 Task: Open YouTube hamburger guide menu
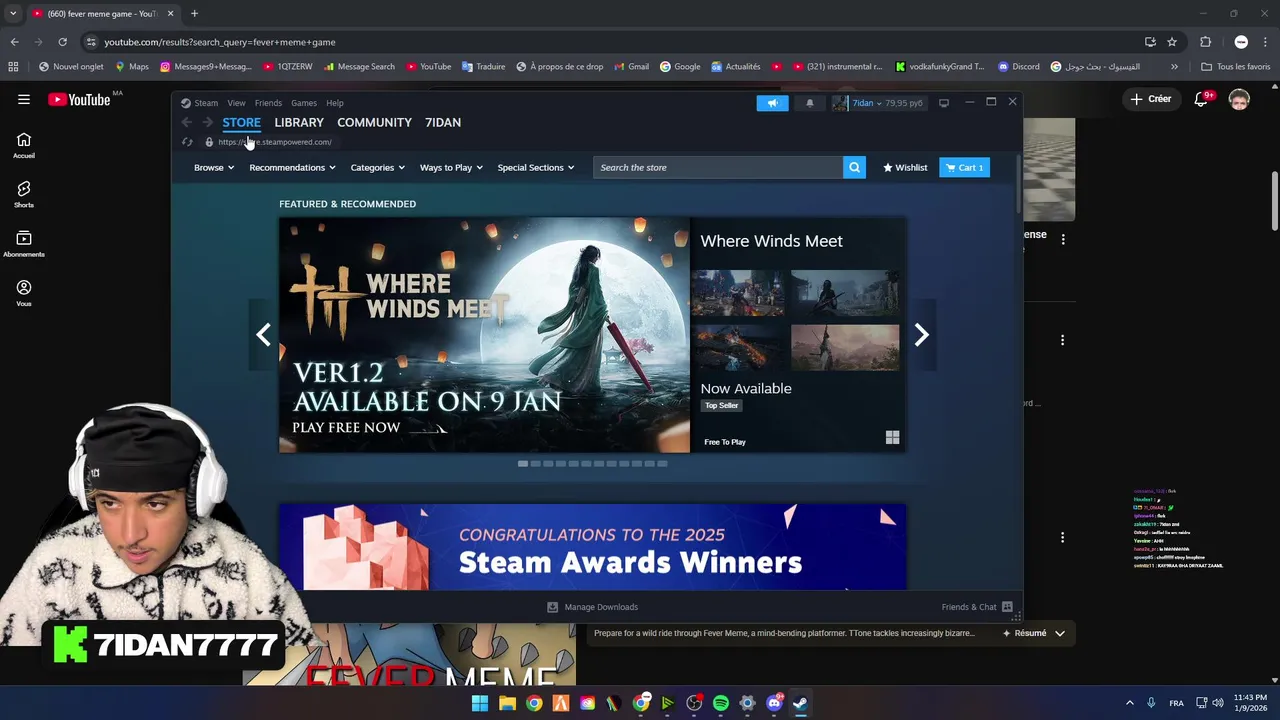point(24,99)
